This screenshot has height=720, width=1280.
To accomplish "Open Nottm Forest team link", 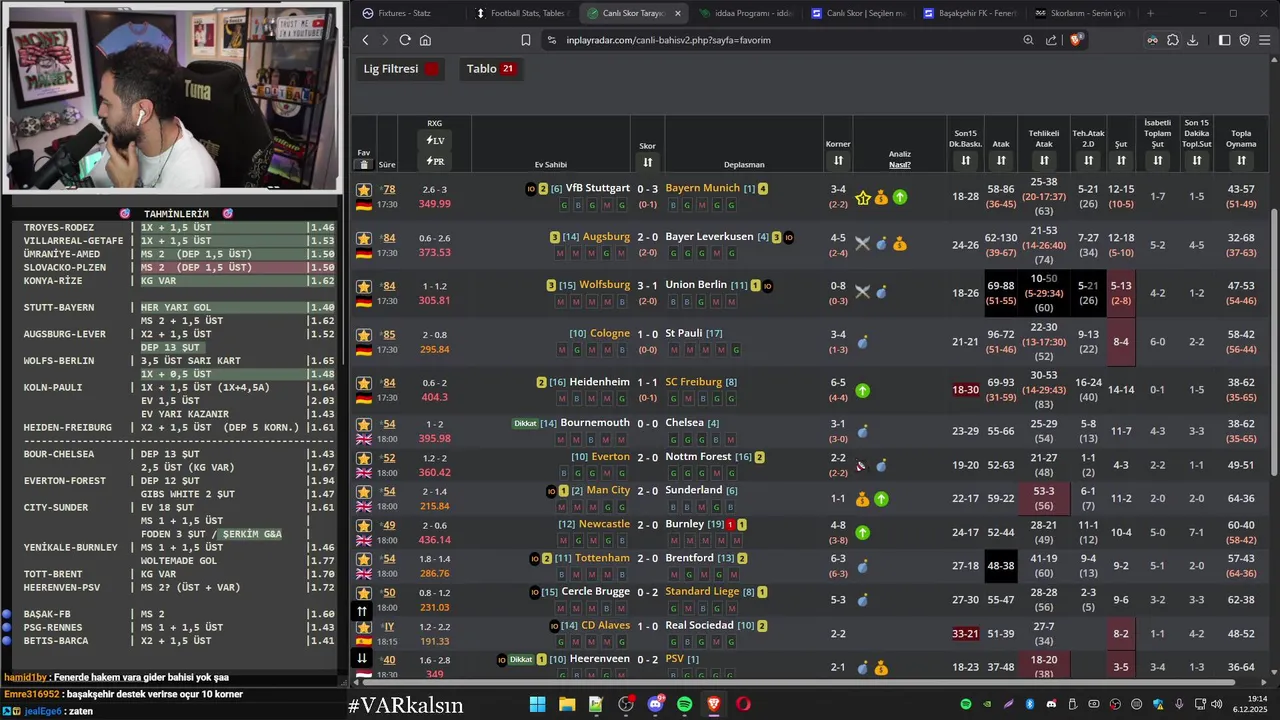I will [698, 457].
